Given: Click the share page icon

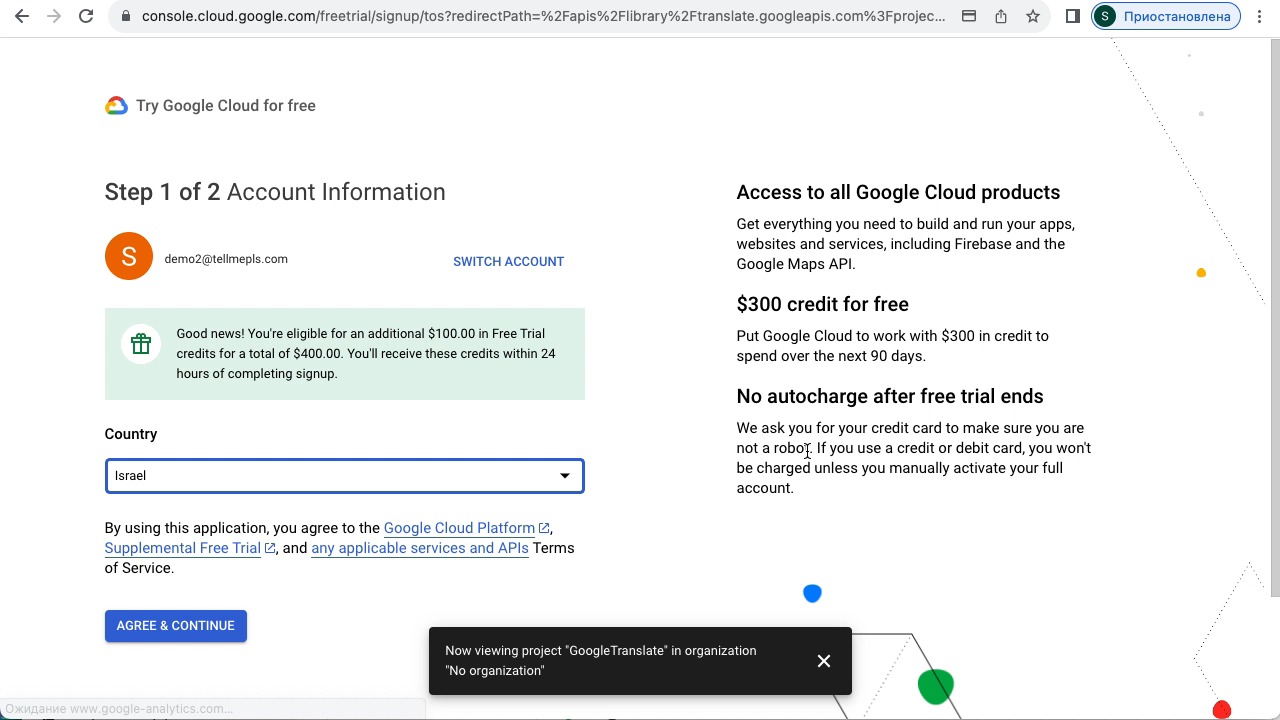Looking at the screenshot, I should pos(1001,16).
